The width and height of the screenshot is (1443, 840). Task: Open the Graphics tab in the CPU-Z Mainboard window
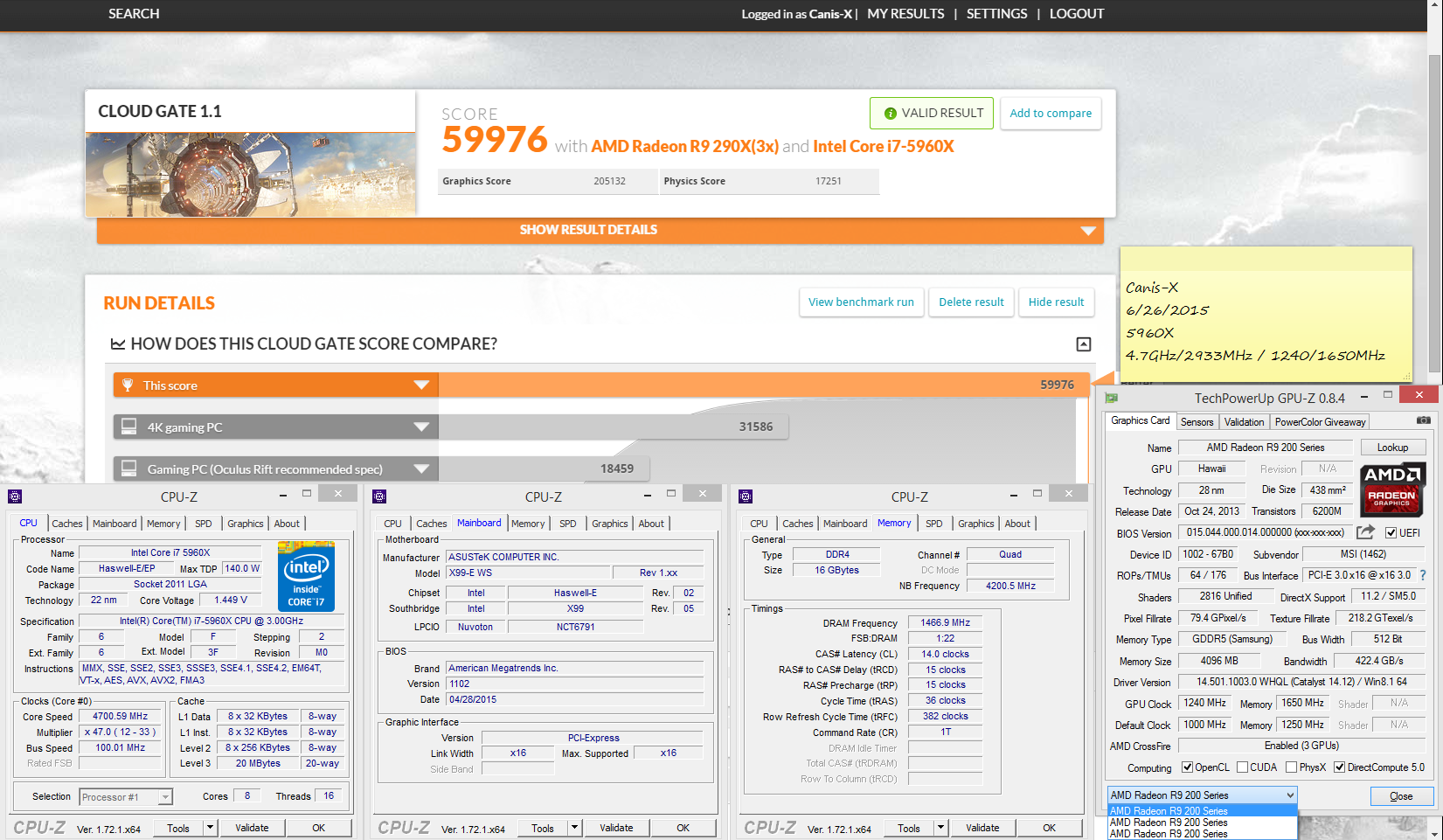pos(610,524)
